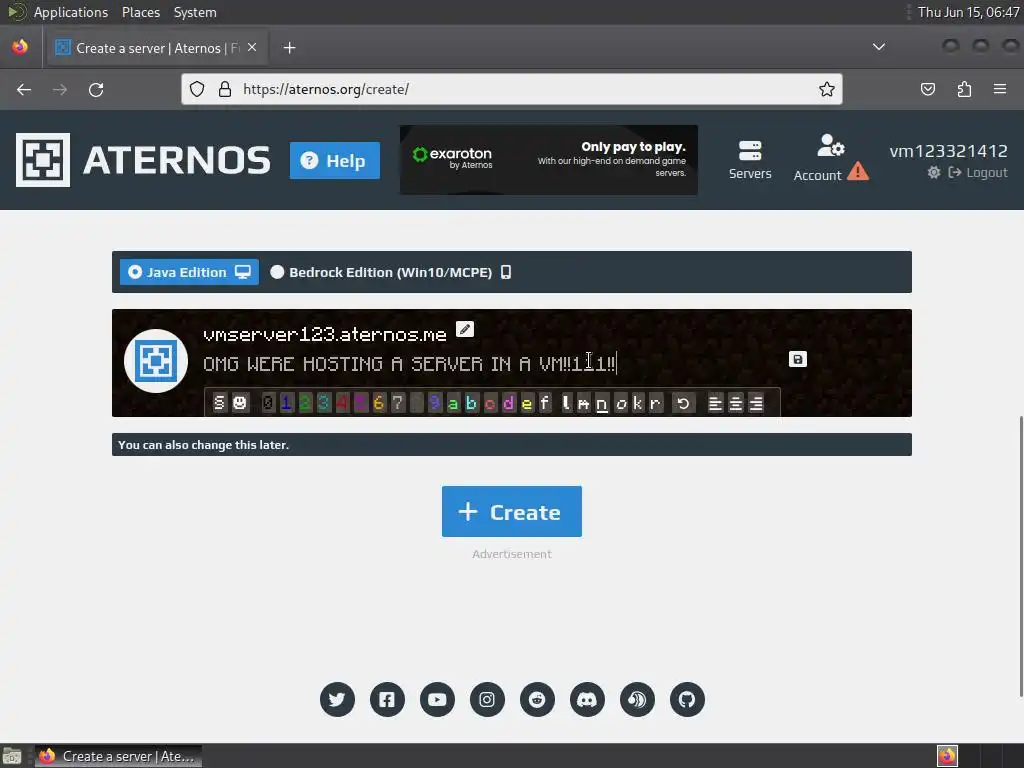Open the emoji smiley picker in MOTD toolbar
1024x768 pixels.
click(x=240, y=403)
